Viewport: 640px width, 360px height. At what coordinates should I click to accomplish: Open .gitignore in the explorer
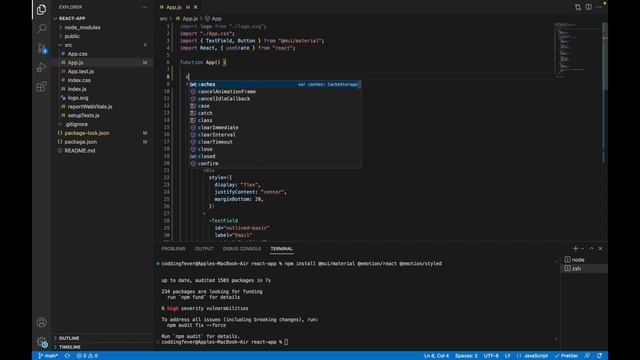[76, 124]
